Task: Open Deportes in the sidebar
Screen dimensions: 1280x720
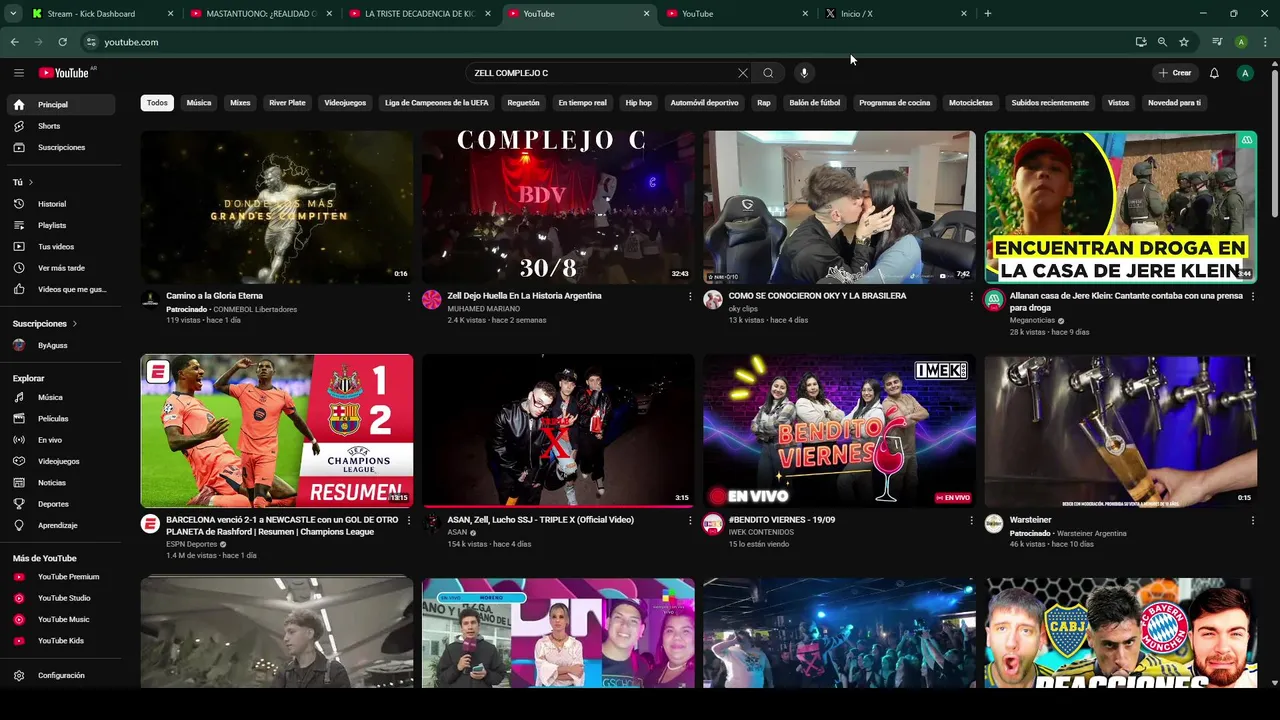Action: point(60,504)
